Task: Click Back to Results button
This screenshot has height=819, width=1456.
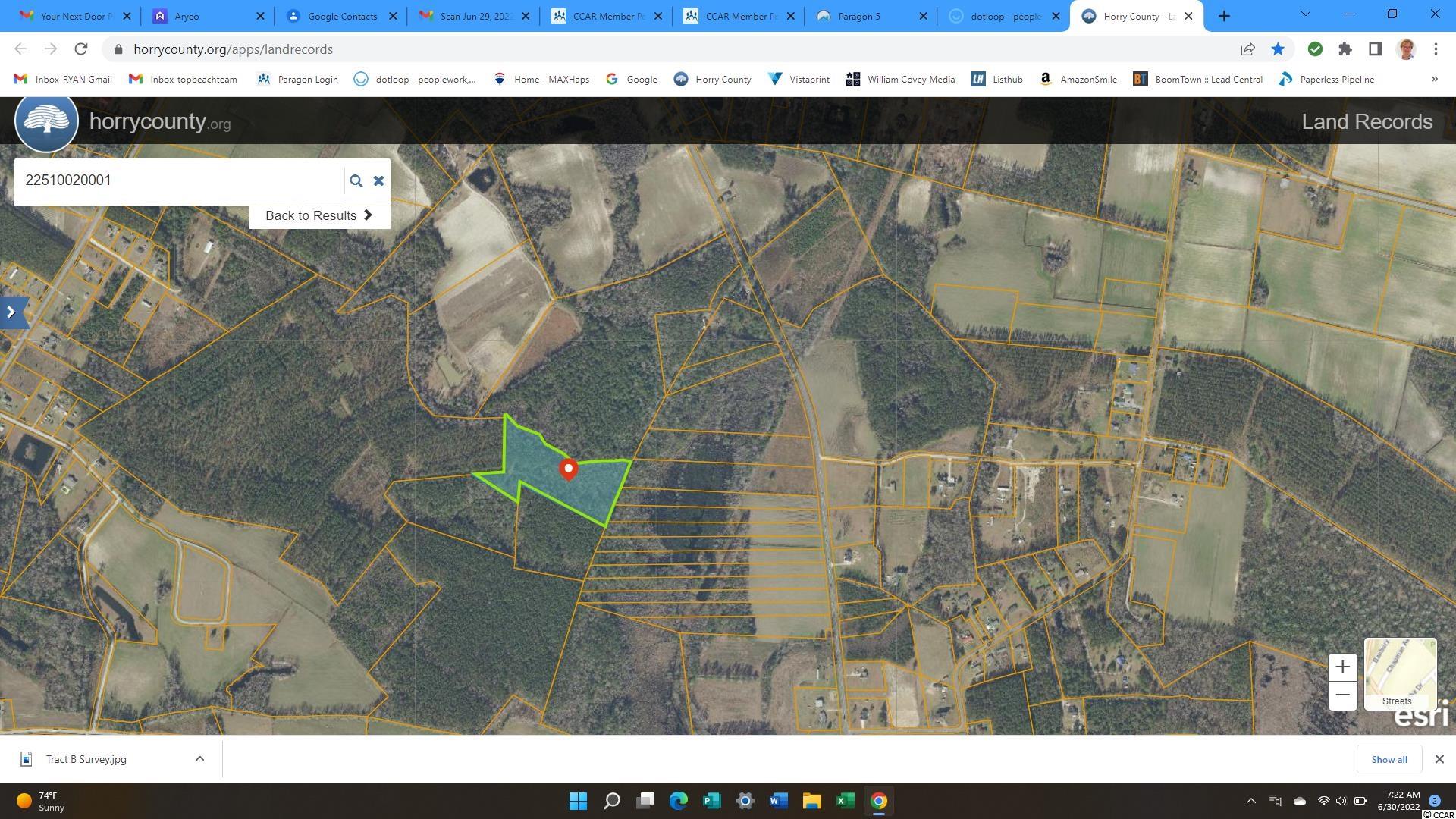Action: click(319, 215)
